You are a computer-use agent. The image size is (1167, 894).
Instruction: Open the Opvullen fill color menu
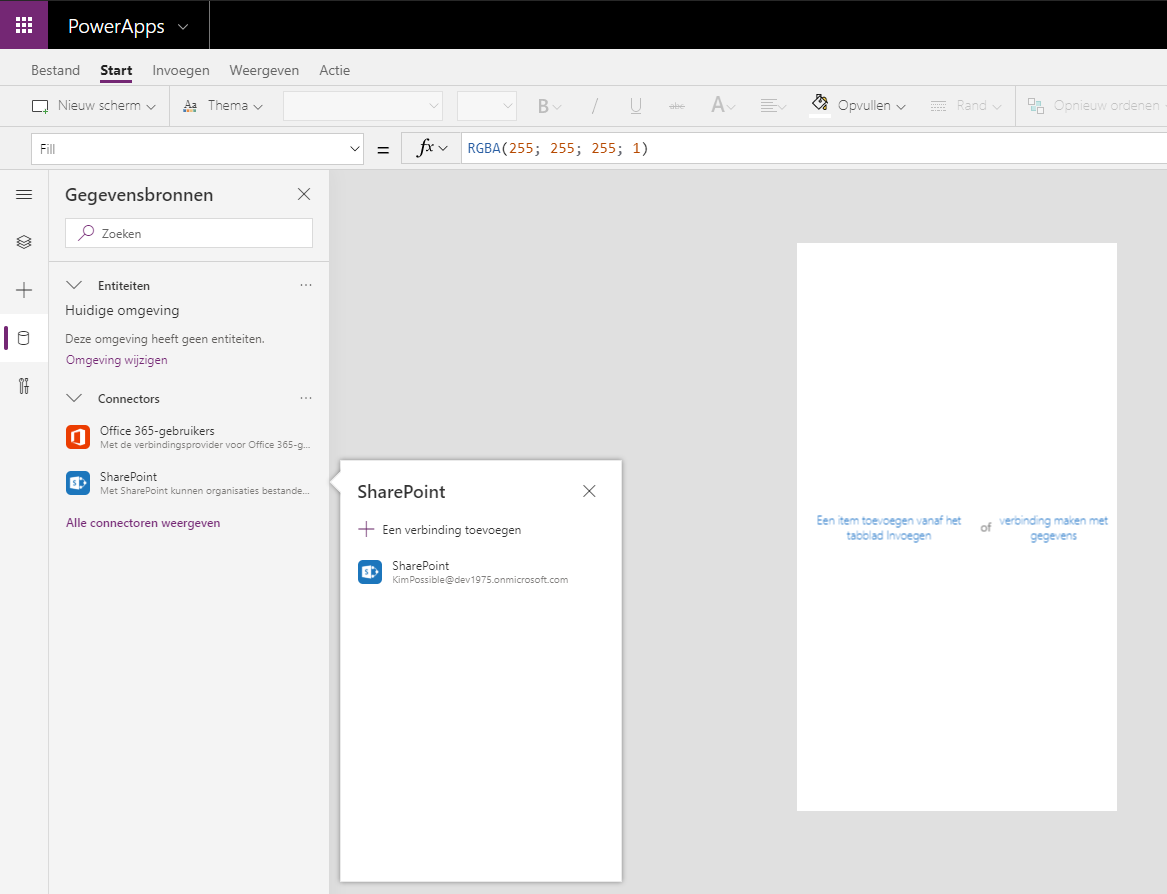[x=858, y=106]
